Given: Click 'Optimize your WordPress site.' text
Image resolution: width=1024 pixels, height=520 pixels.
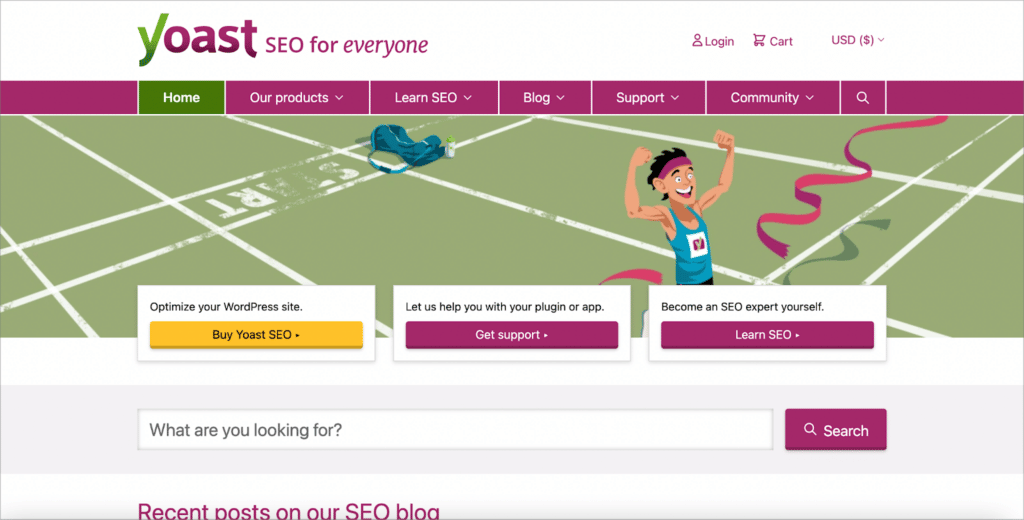Looking at the screenshot, I should tap(226, 306).
